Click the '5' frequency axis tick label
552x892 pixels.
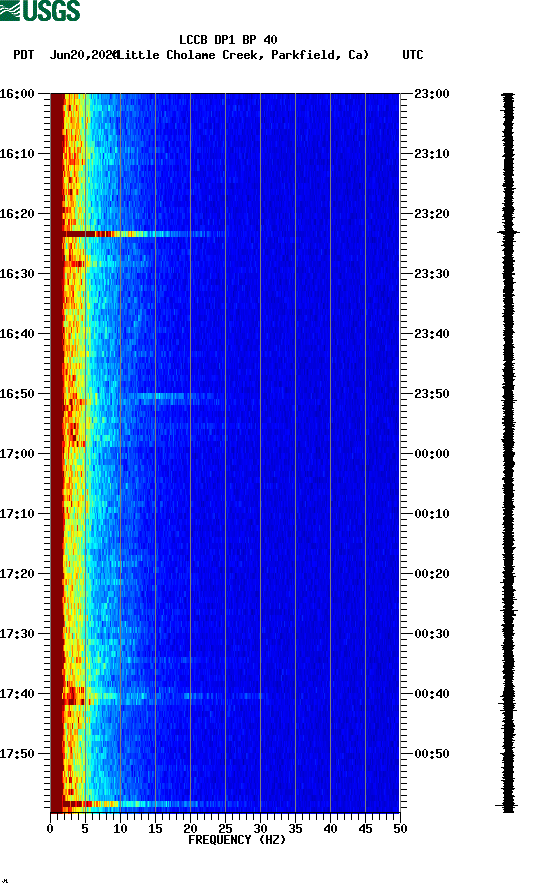85,829
